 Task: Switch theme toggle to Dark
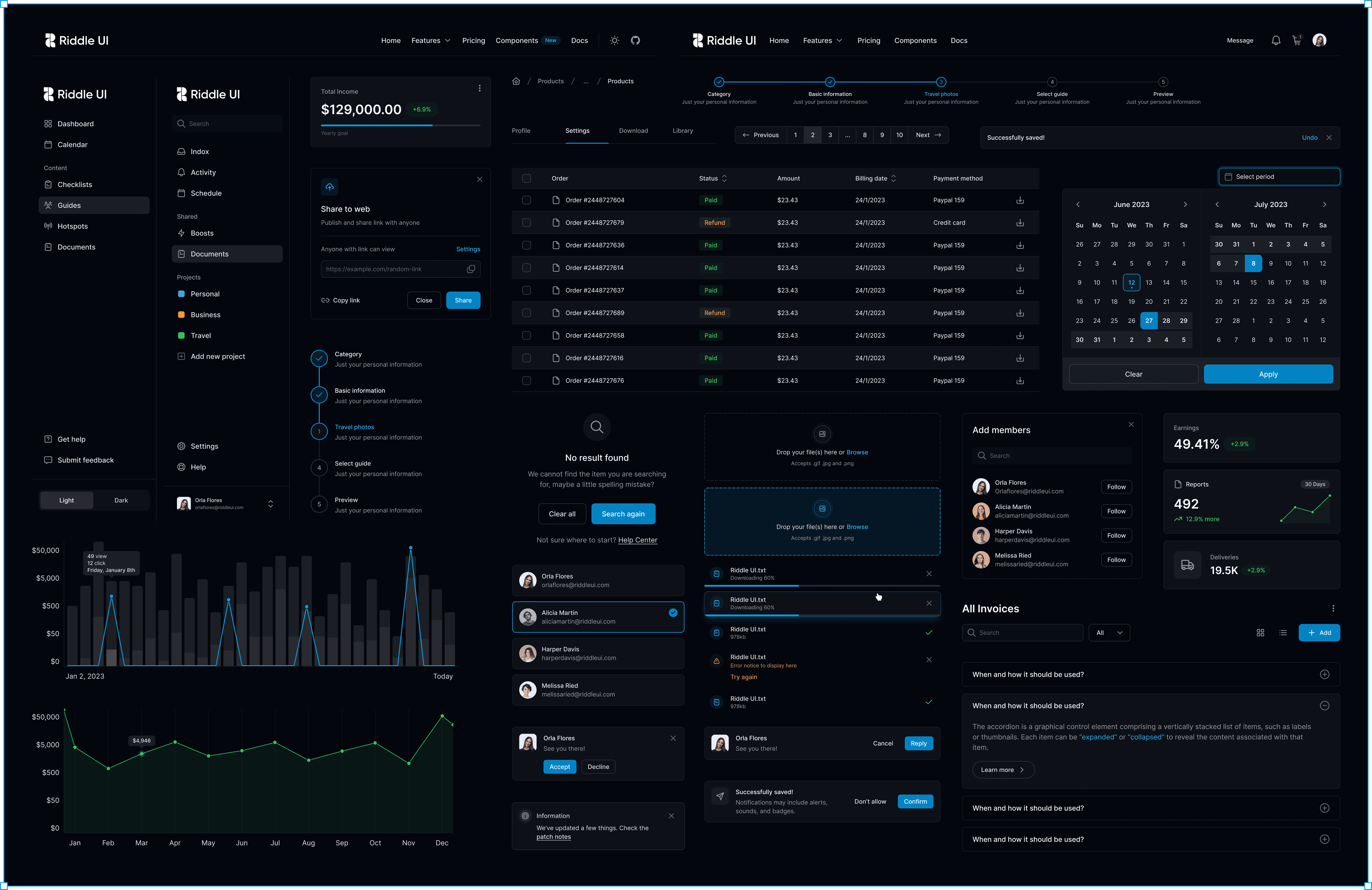[x=121, y=501]
